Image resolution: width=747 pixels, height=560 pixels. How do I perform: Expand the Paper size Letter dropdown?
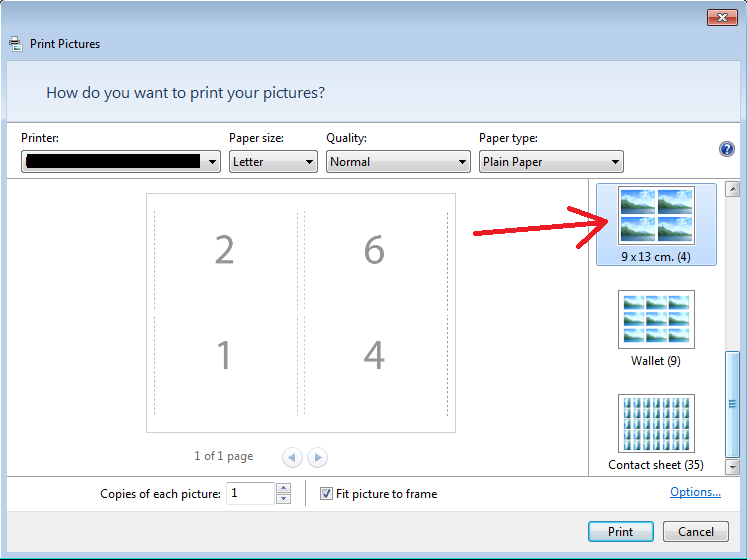pos(273,162)
